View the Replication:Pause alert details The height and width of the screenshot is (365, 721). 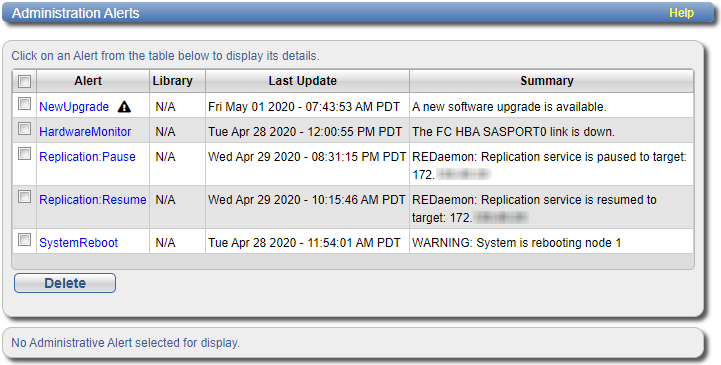pyautogui.click(x=87, y=156)
